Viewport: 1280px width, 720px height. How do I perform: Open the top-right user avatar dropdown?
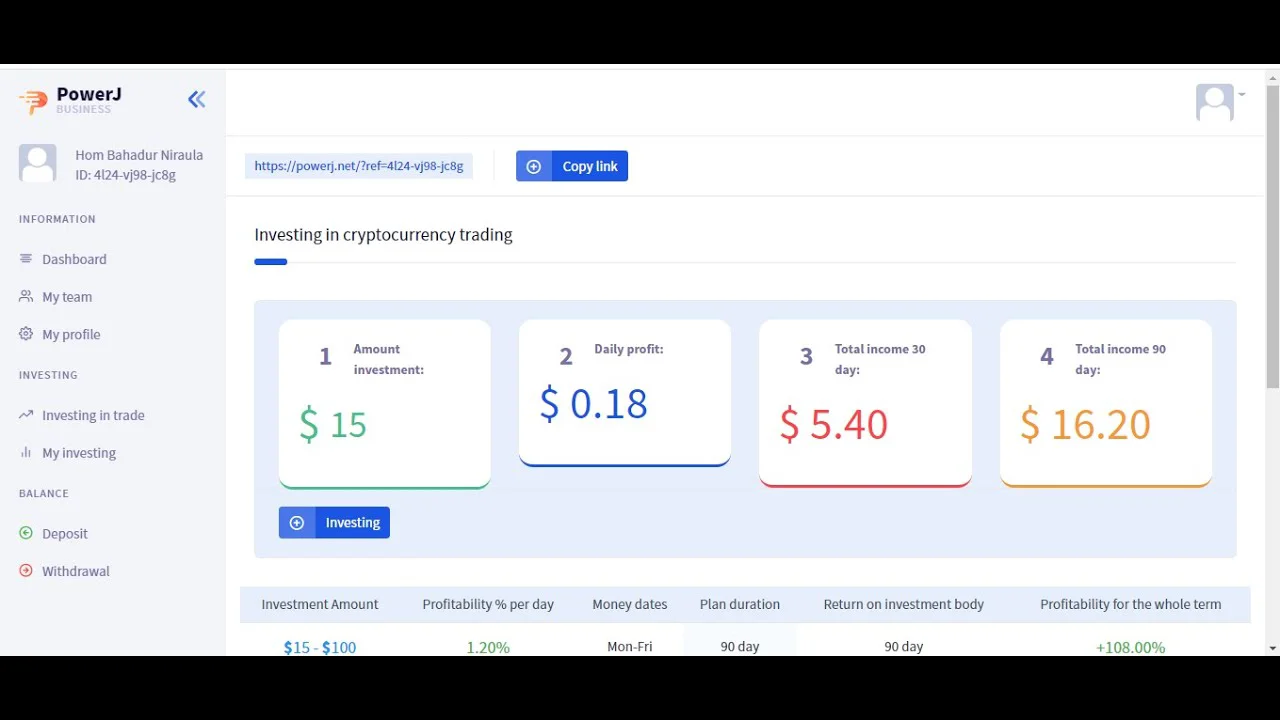[x=1219, y=102]
